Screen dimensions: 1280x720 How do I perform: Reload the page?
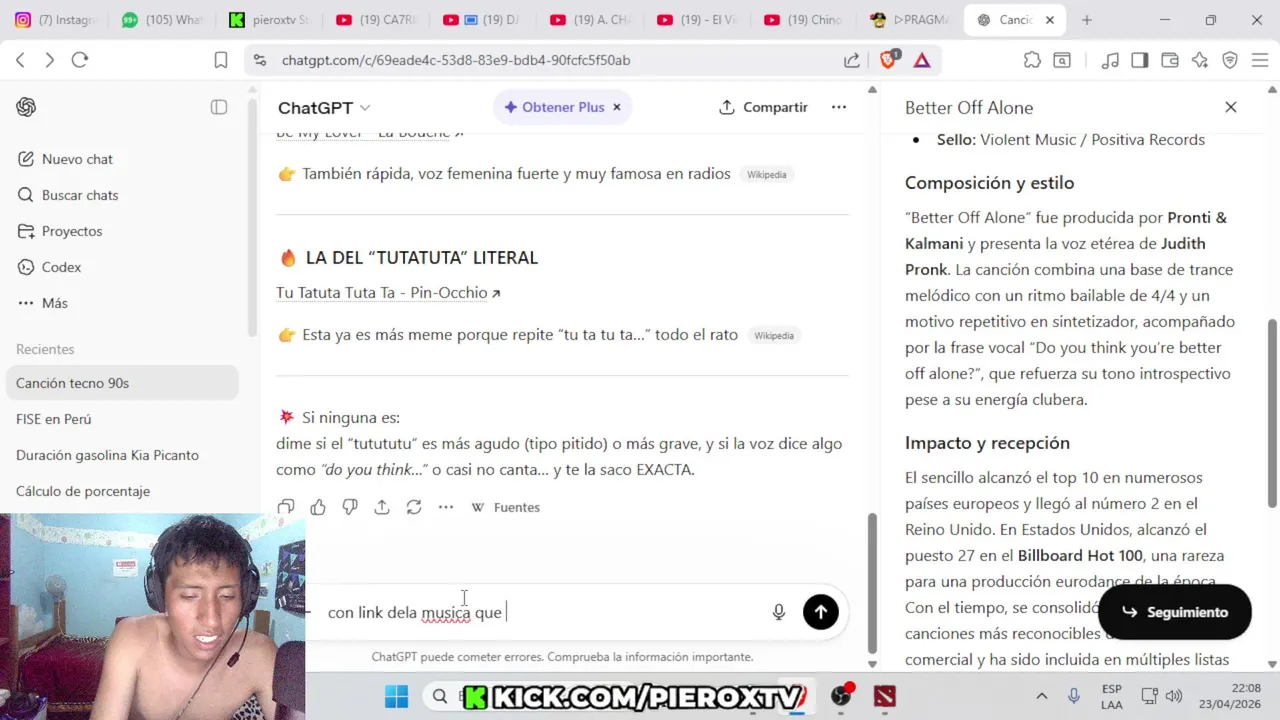point(80,60)
